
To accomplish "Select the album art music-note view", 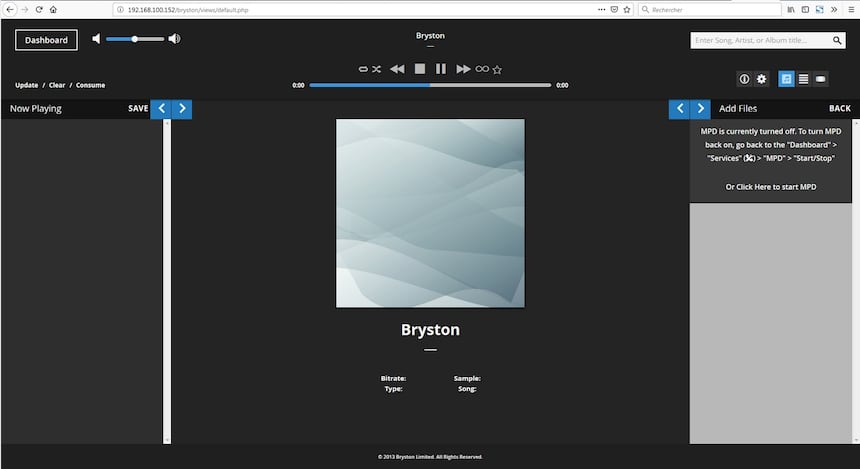I will (787, 79).
